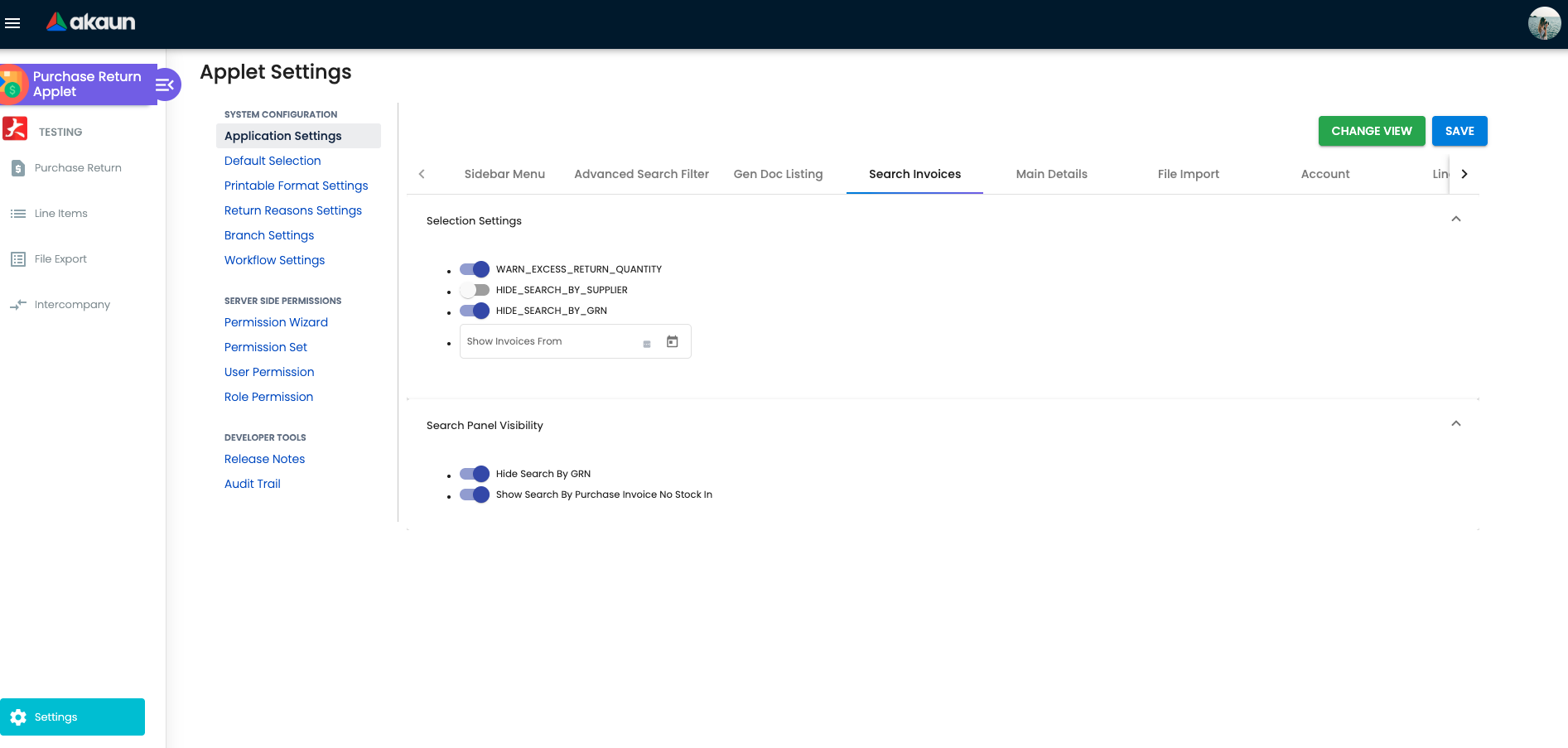Open Workflow Settings
The width and height of the screenshot is (1568, 748).
(275, 260)
